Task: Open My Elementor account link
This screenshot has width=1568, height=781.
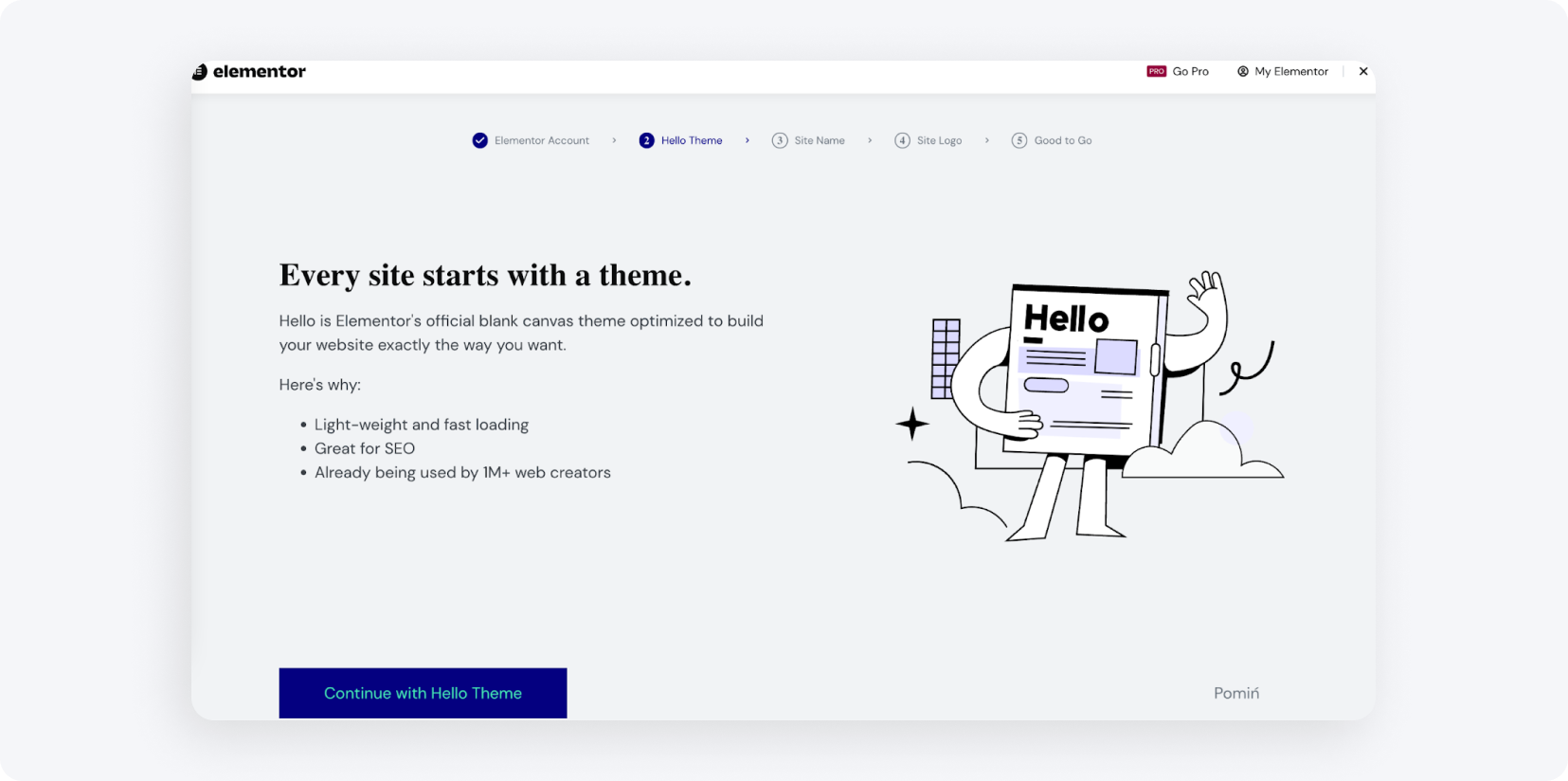Action: (1291, 71)
